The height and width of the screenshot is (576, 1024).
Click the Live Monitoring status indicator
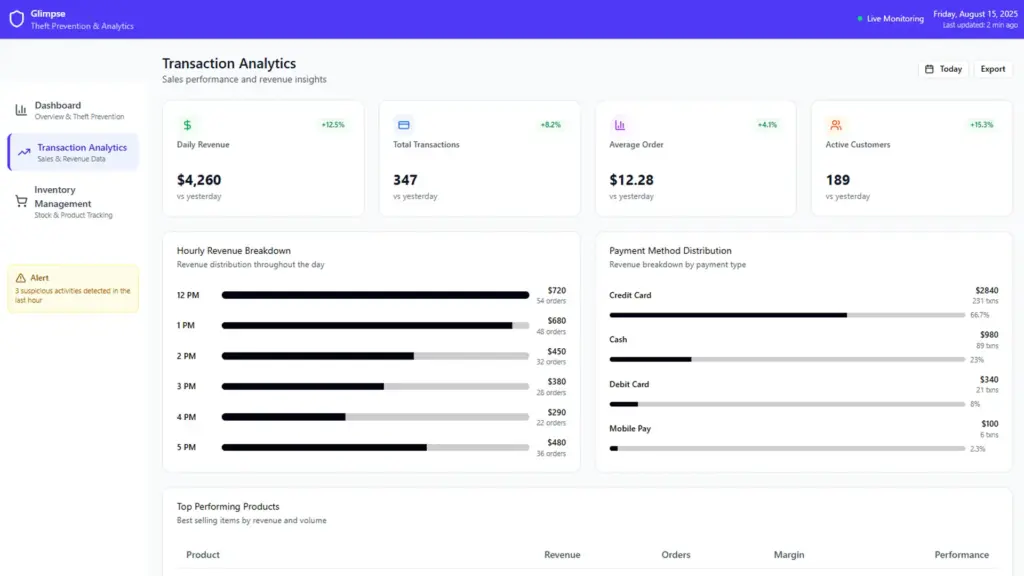point(890,19)
